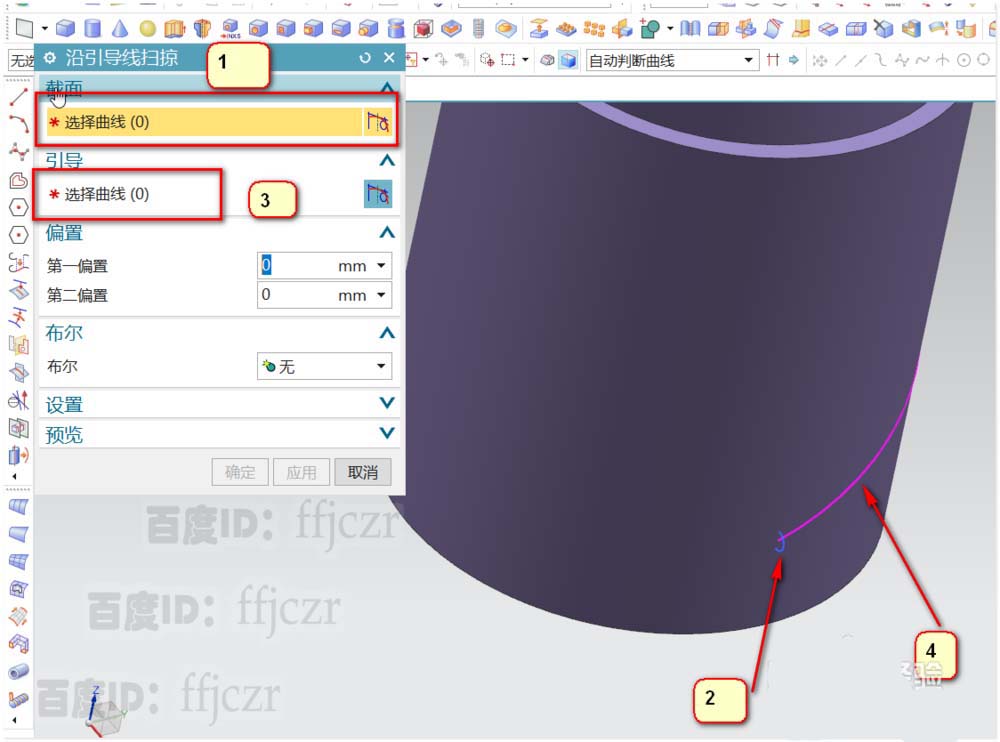1000x742 pixels.
Task: Reset the sweep dialog
Action: (x=365, y=58)
